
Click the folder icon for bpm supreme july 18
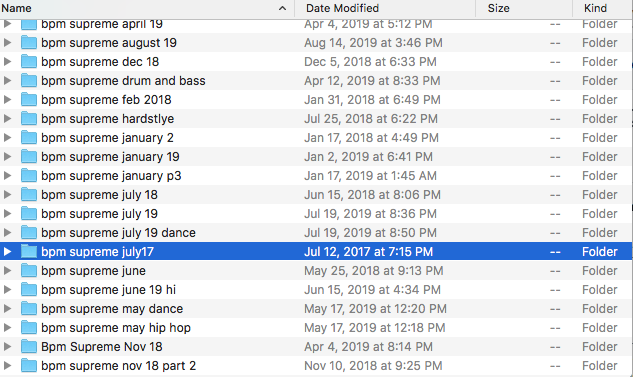[x=29, y=195]
